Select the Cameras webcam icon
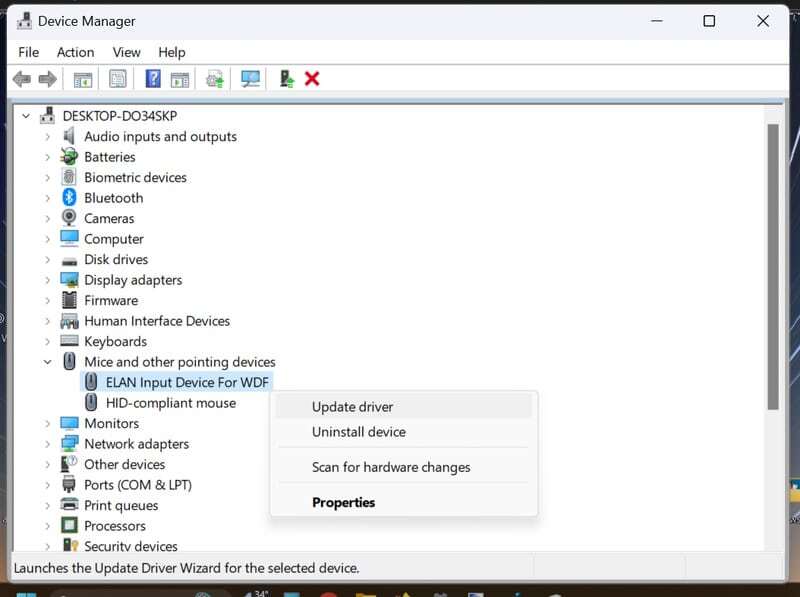 [x=69, y=218]
